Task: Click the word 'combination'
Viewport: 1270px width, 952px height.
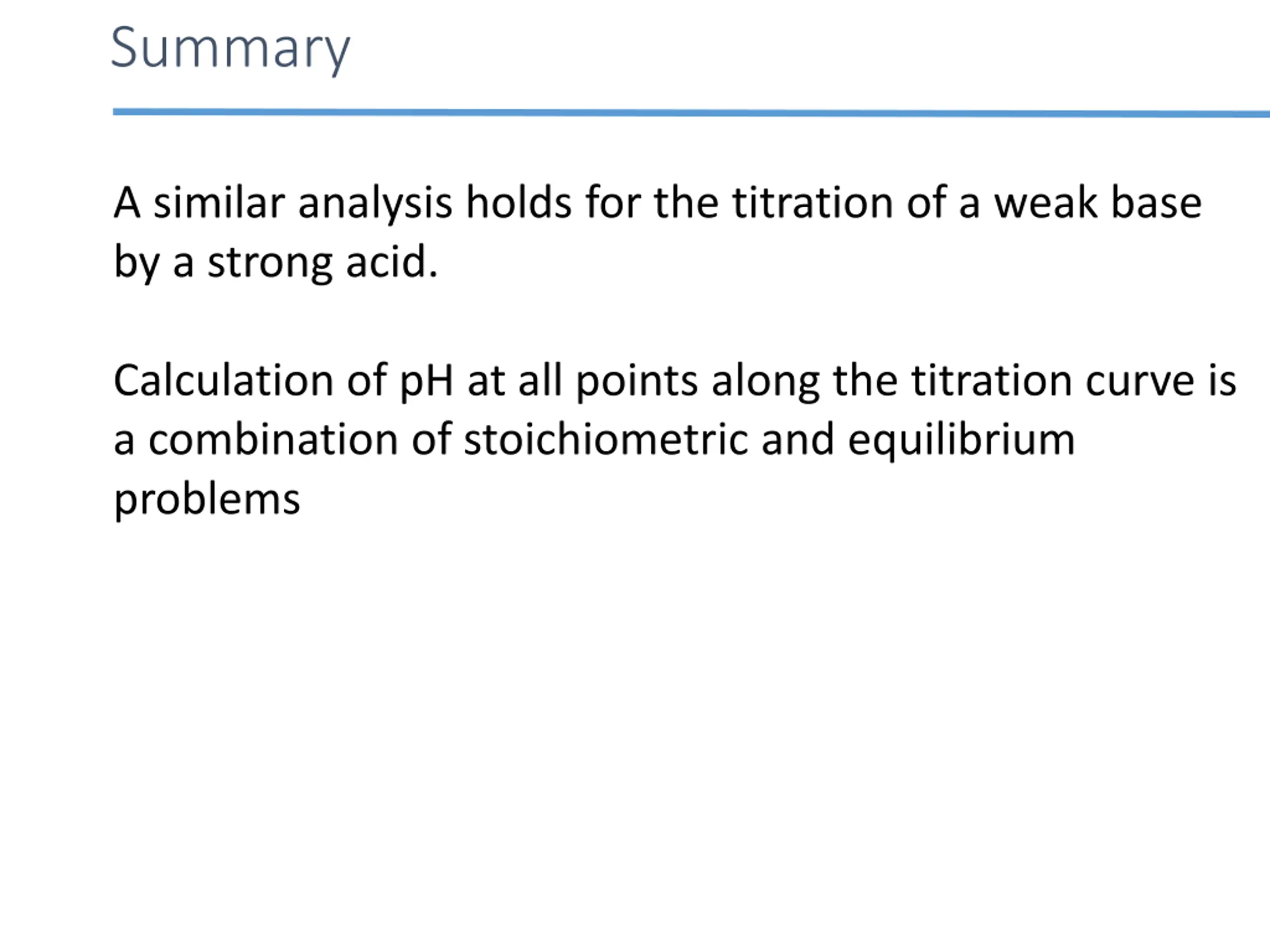Action: [x=273, y=440]
